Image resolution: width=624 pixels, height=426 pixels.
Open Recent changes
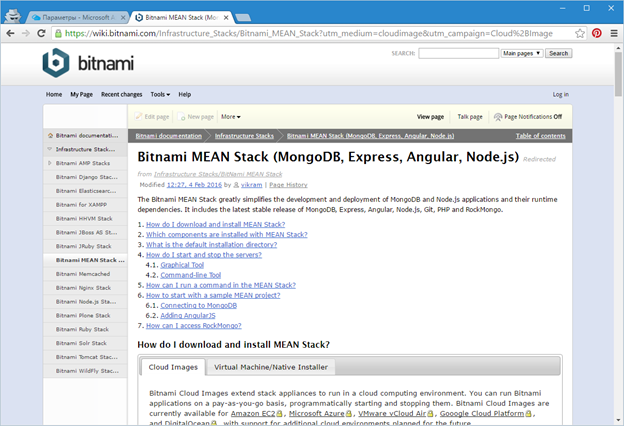121,94
